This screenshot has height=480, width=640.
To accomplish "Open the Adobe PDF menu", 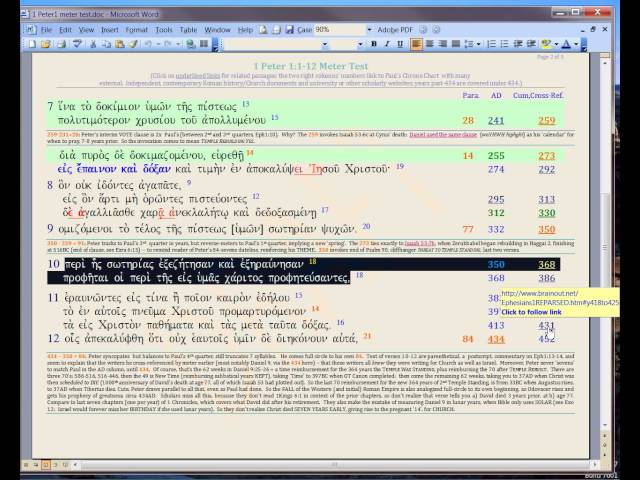I will [x=395, y=30].
